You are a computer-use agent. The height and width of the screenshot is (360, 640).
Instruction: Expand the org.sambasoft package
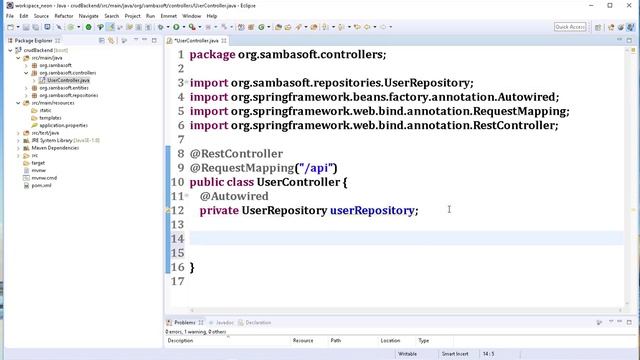tap(26, 65)
